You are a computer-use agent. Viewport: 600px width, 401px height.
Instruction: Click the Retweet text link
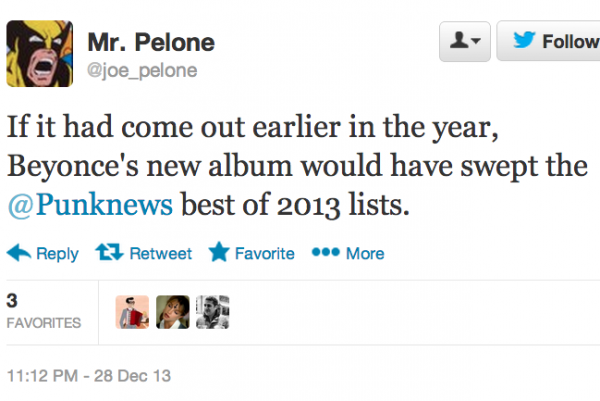[x=160, y=253]
